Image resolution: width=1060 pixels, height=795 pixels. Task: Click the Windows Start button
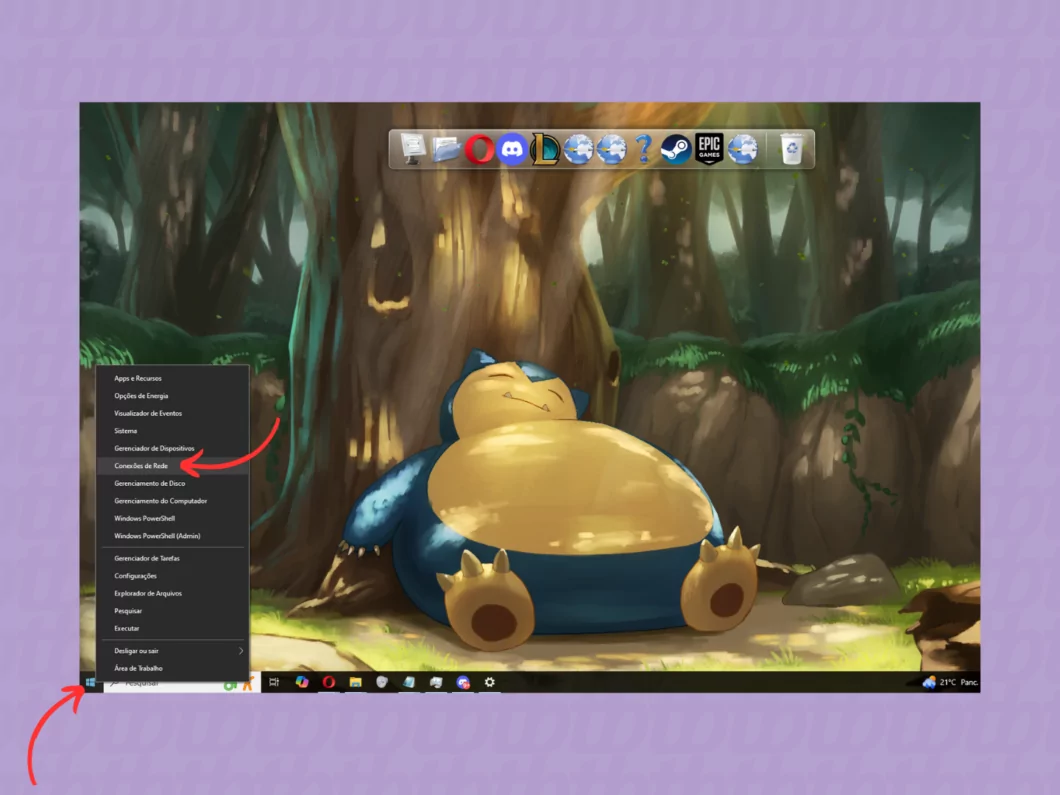click(x=91, y=682)
